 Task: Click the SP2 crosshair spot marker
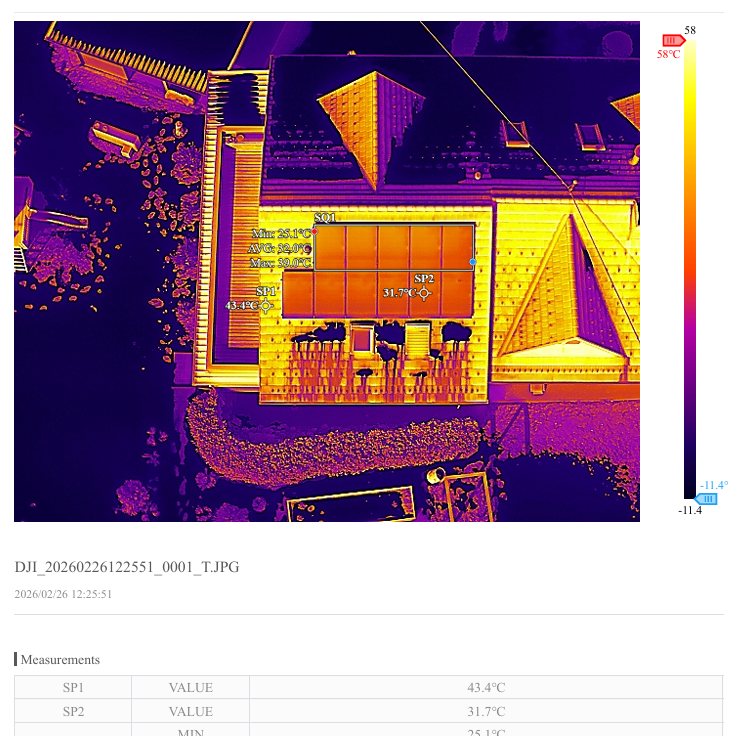[424, 293]
